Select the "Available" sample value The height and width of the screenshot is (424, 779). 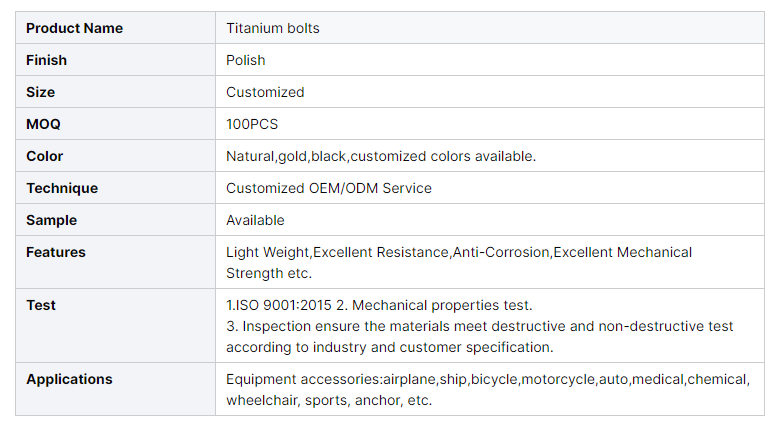(255, 220)
